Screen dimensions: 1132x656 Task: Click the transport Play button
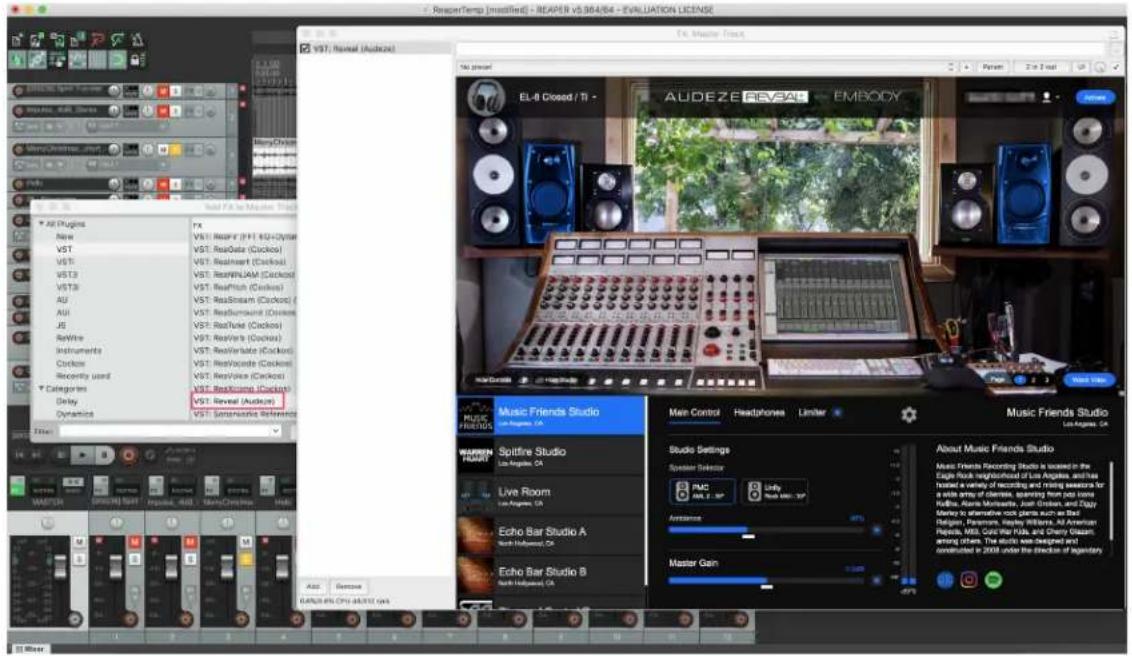pos(82,455)
